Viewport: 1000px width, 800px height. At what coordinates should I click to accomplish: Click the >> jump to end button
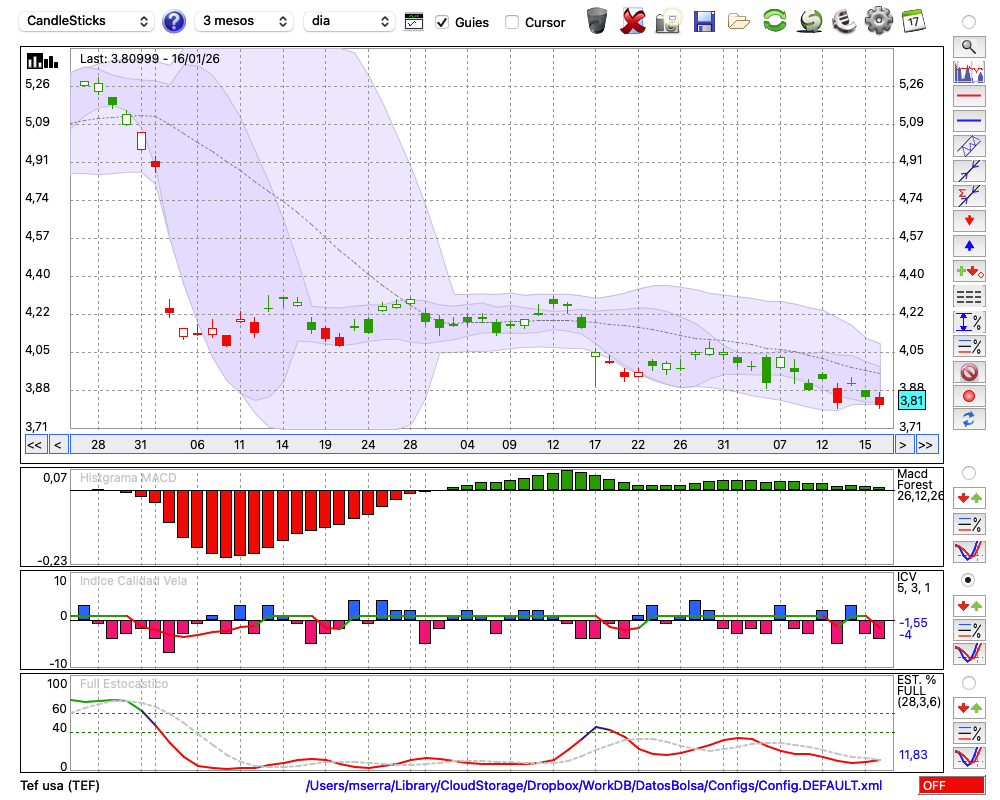[926, 445]
